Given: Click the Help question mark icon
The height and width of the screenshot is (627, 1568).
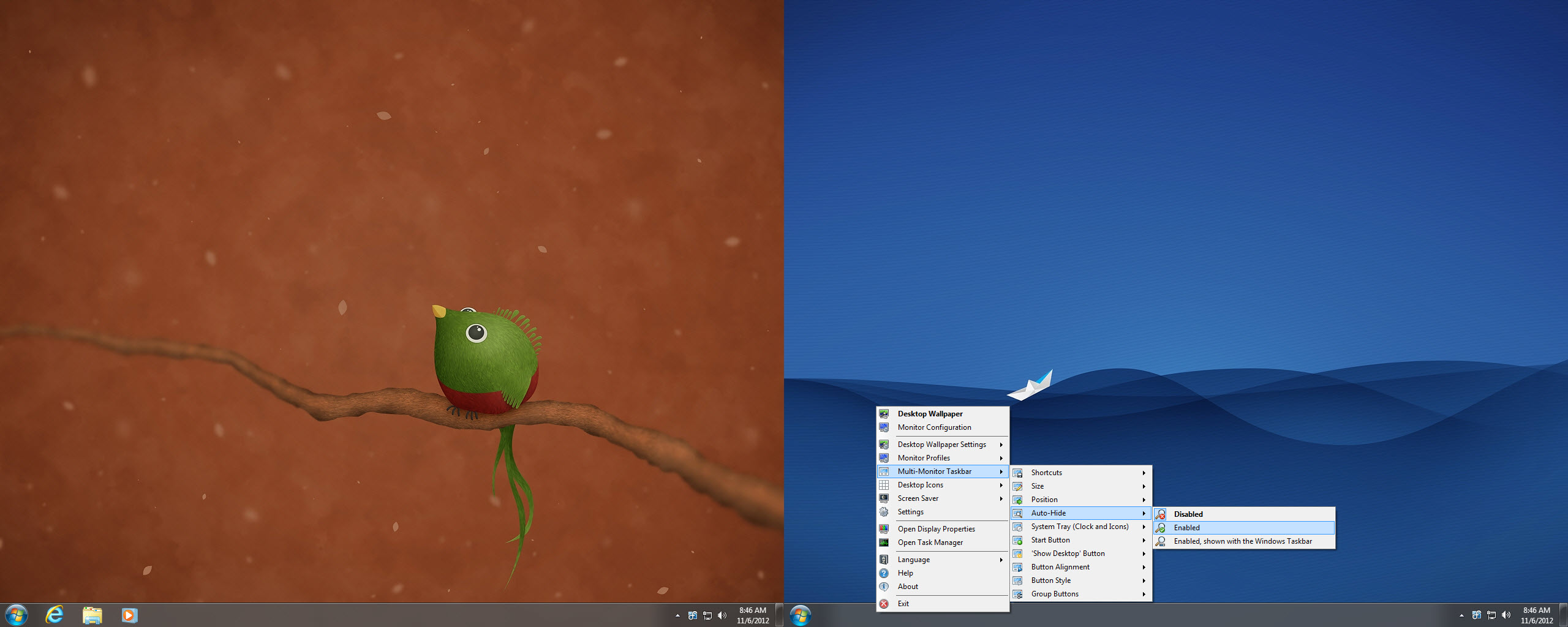Looking at the screenshot, I should 884,573.
